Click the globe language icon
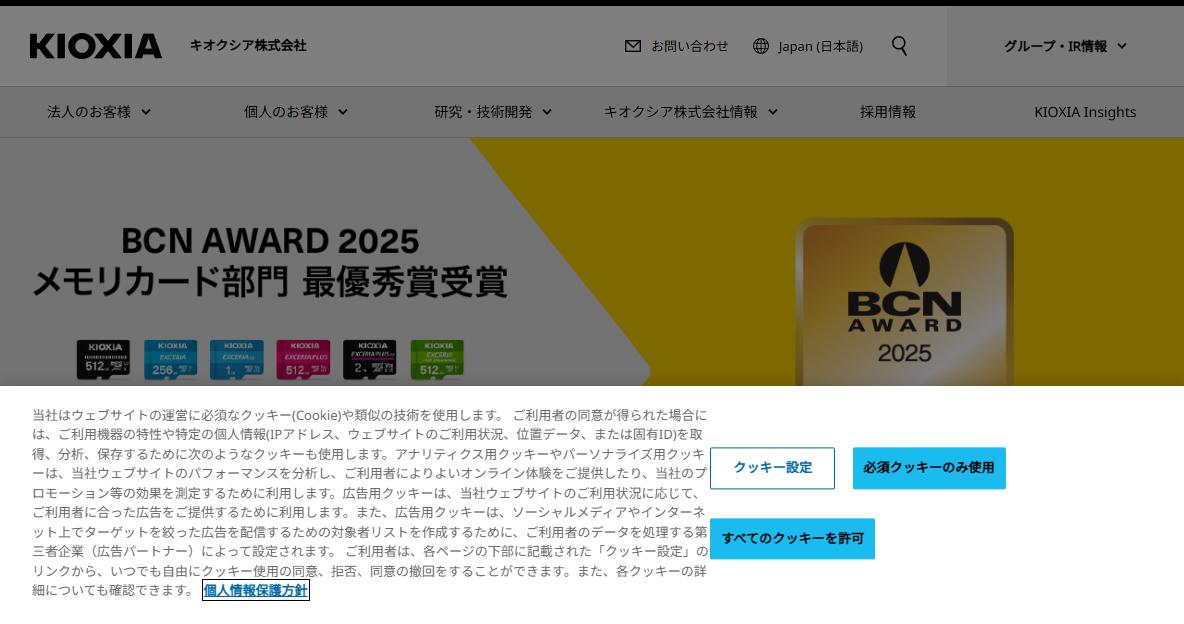 pos(761,46)
